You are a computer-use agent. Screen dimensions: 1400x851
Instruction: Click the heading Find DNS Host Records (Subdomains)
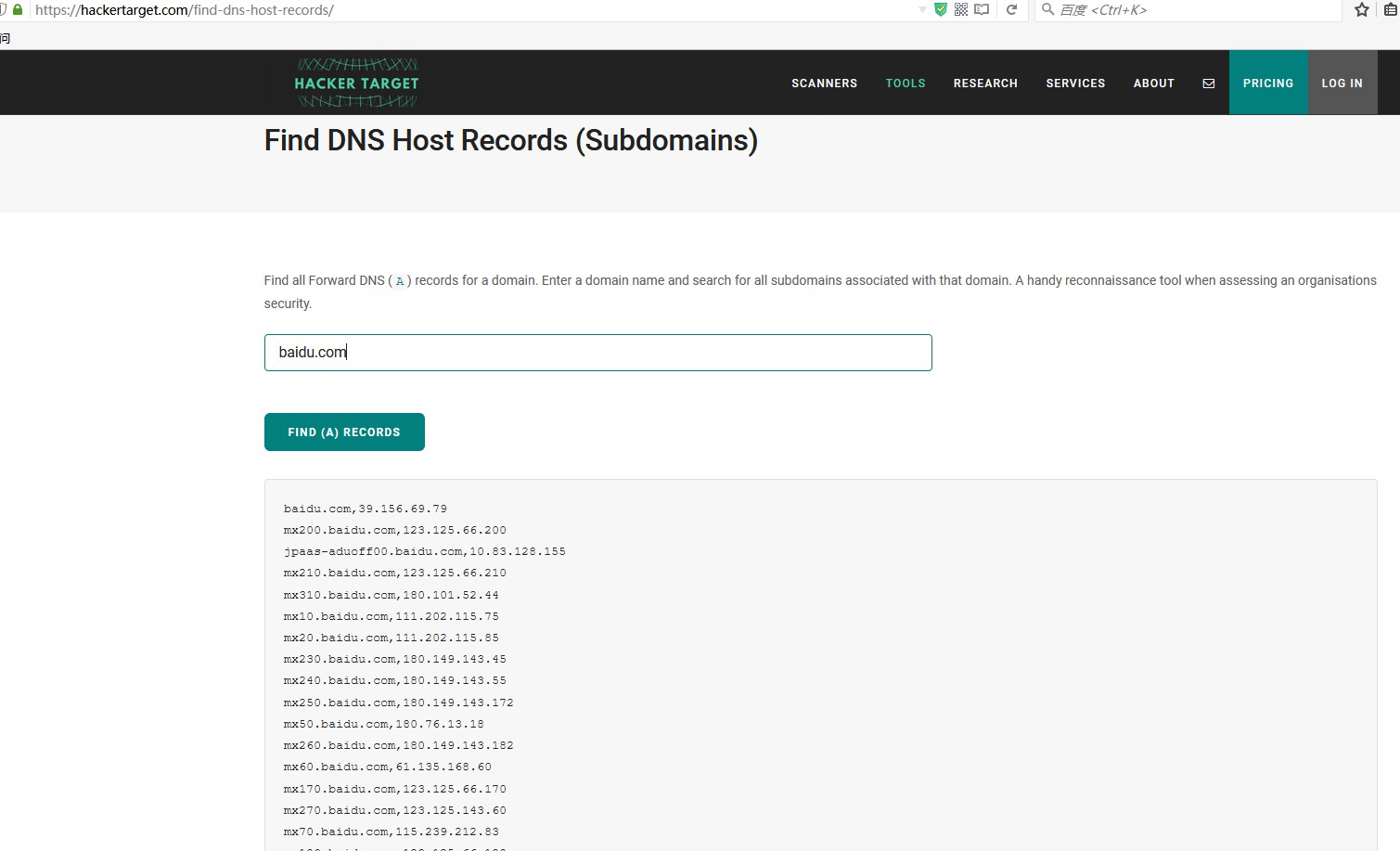tap(511, 141)
